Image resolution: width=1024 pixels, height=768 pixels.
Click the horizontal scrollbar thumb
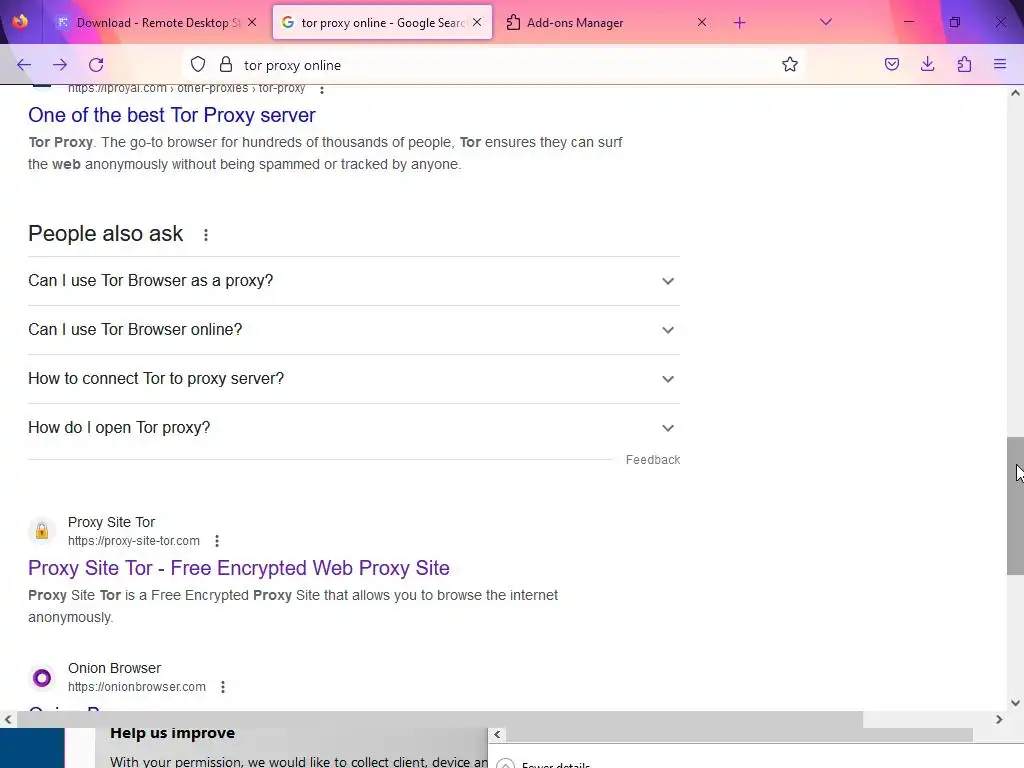440,719
